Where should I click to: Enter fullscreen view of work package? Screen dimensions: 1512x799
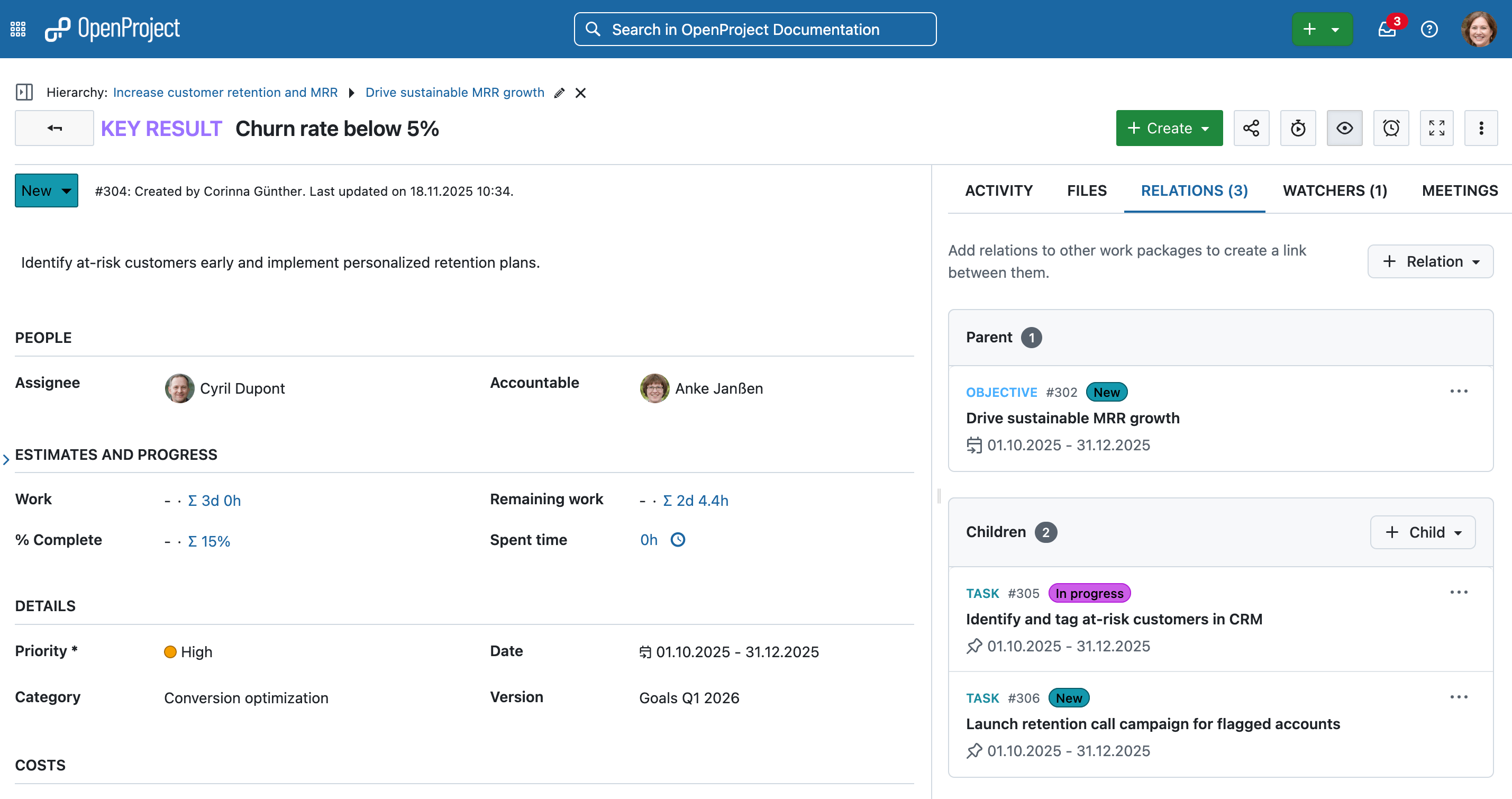click(1436, 128)
